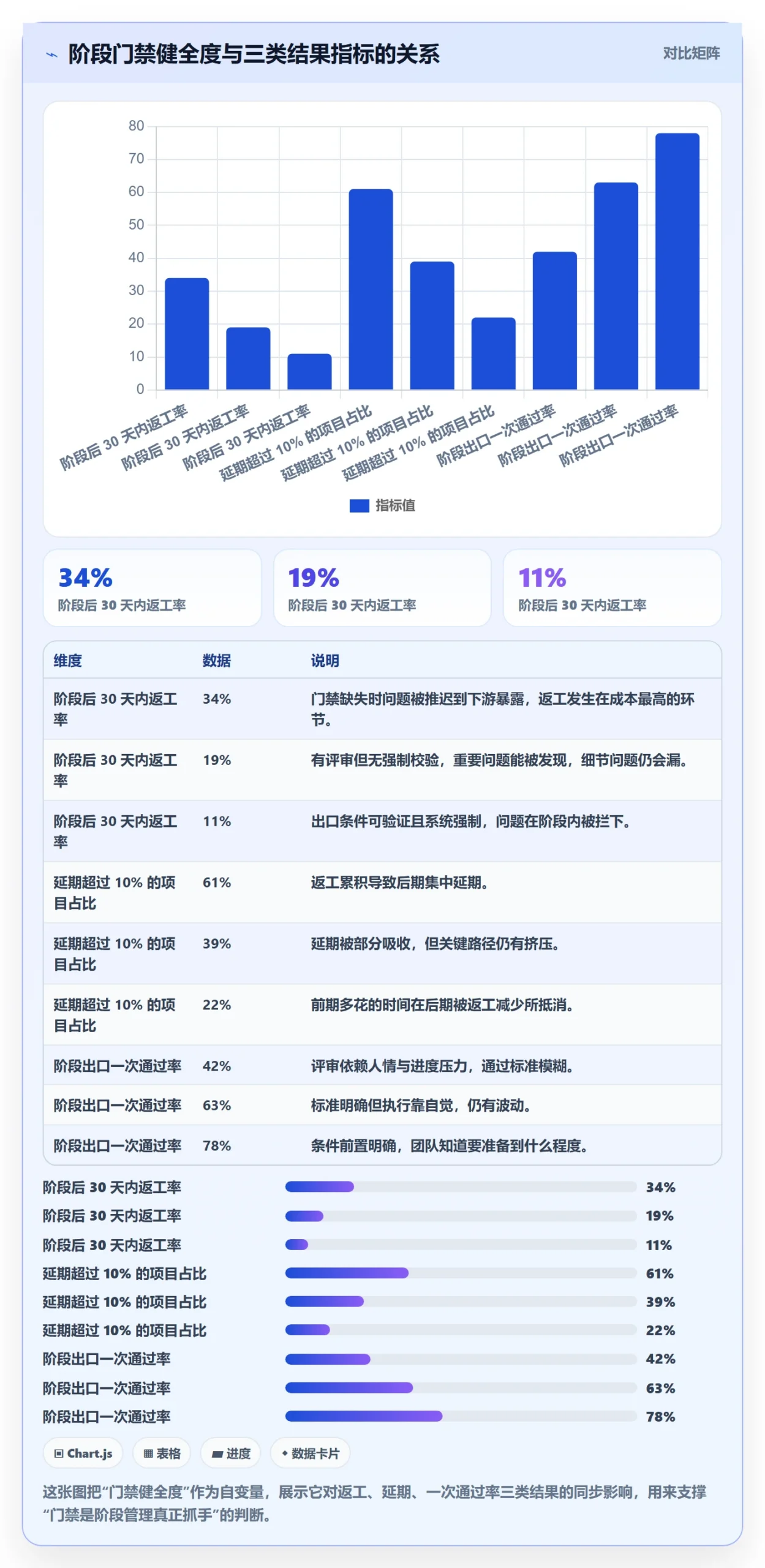Open the 19% stat card
This screenshot has width=765, height=1568.
382,587
